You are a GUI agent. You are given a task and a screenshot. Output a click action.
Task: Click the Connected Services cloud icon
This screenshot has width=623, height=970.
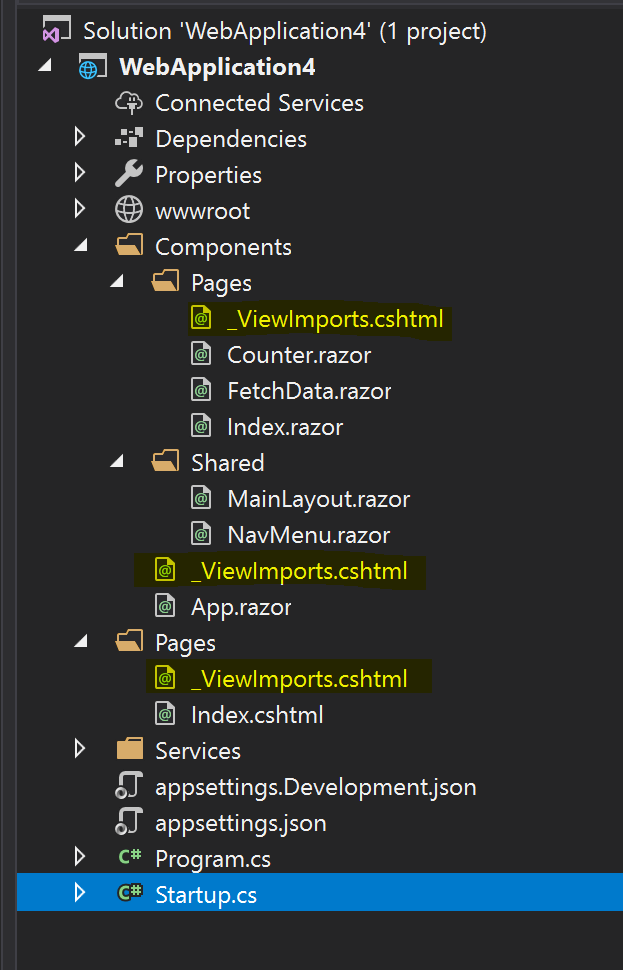[129, 102]
